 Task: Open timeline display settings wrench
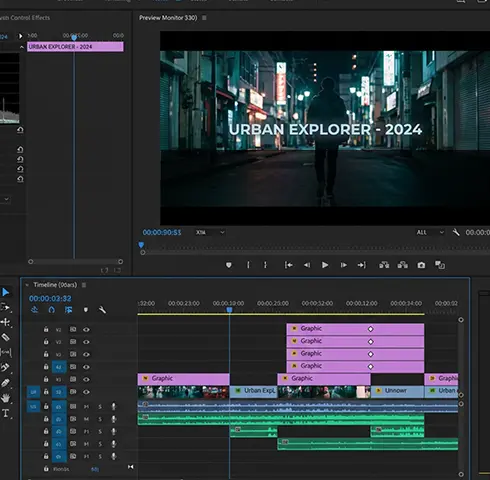pyautogui.click(x=102, y=310)
